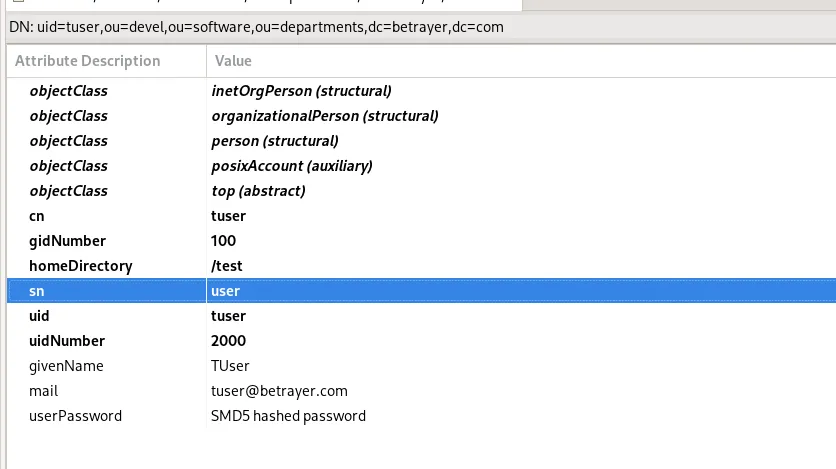Click the givenName attribute name

point(66,366)
